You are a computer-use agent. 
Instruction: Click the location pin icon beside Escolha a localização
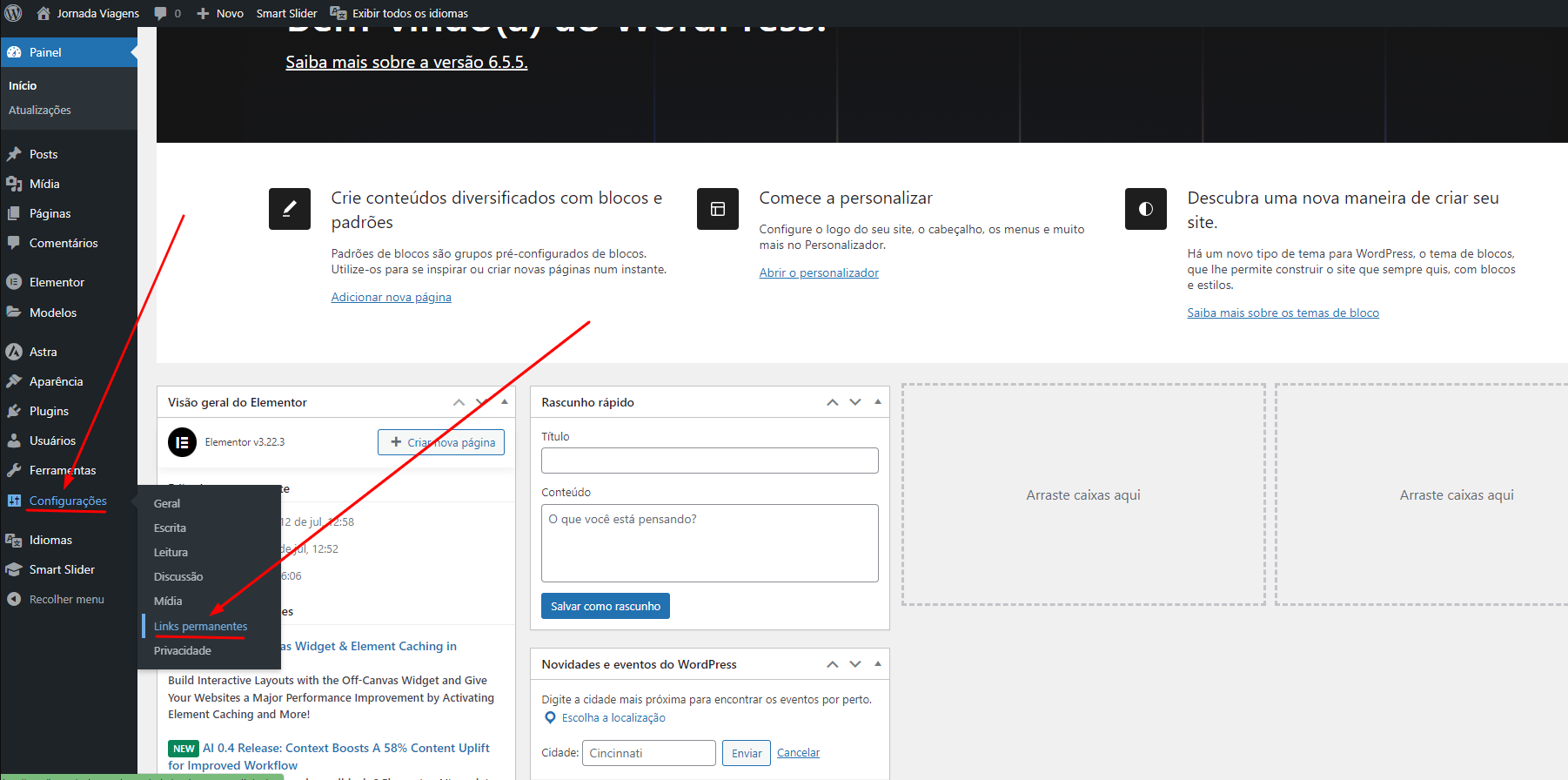click(x=550, y=717)
